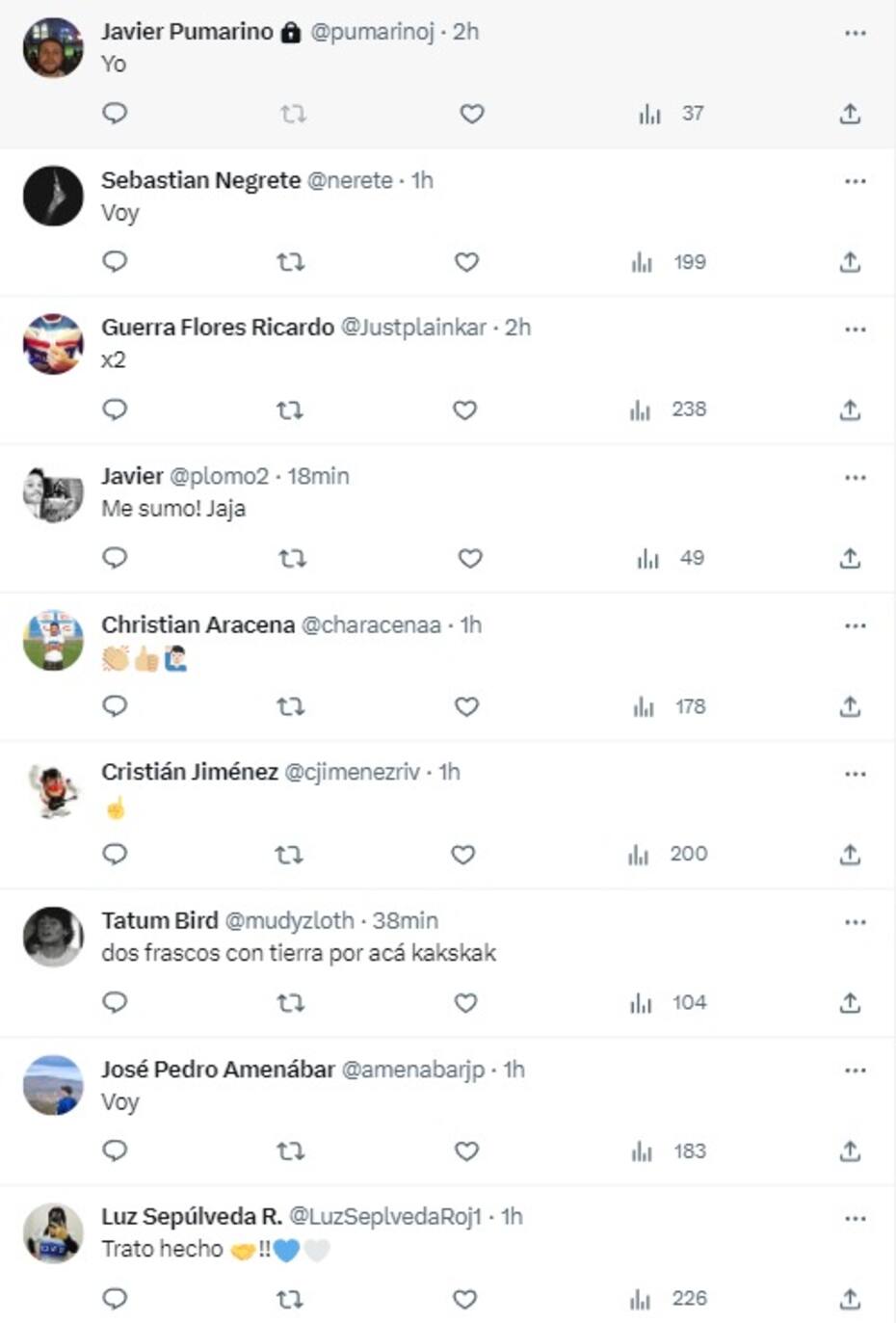The width and height of the screenshot is (896, 1323).
Task: Like Luz Sepúlveda R.'s "Trato hecho" tweet
Action: pos(465,1299)
